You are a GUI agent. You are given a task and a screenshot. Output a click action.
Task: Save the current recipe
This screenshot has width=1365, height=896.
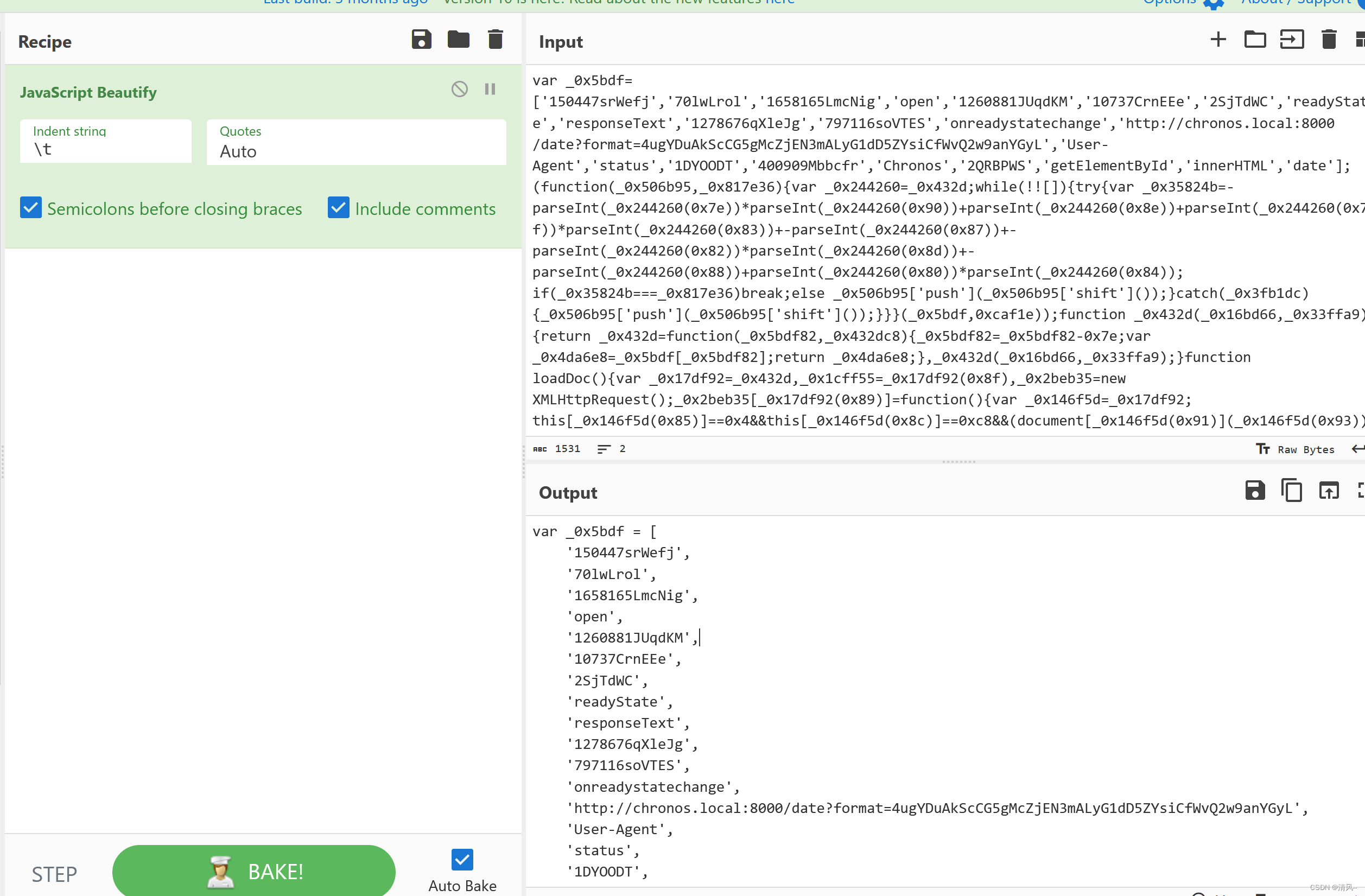421,40
